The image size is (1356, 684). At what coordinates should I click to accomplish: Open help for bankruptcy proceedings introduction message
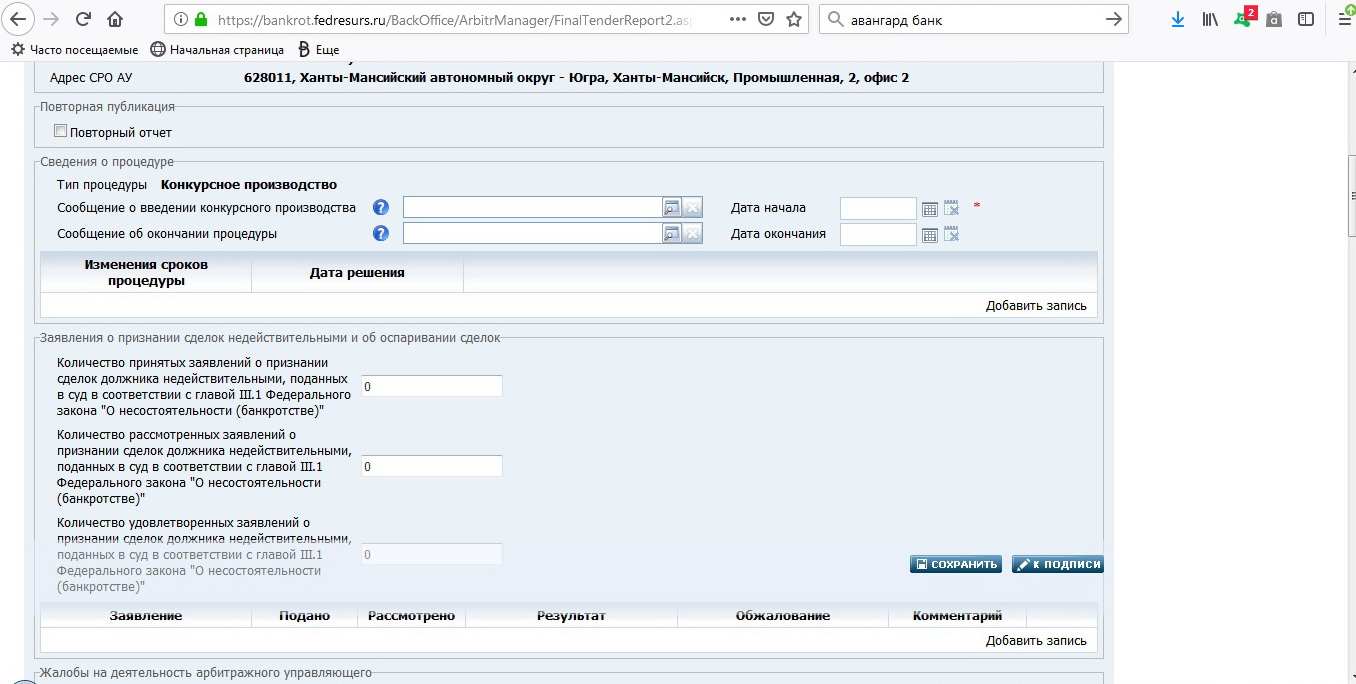[x=381, y=208]
